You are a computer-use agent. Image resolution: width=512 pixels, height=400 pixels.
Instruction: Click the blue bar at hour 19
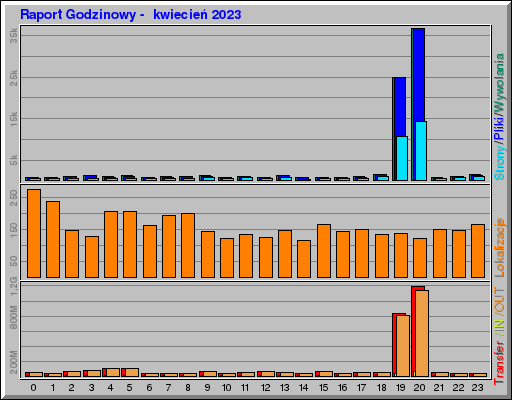pos(400,107)
